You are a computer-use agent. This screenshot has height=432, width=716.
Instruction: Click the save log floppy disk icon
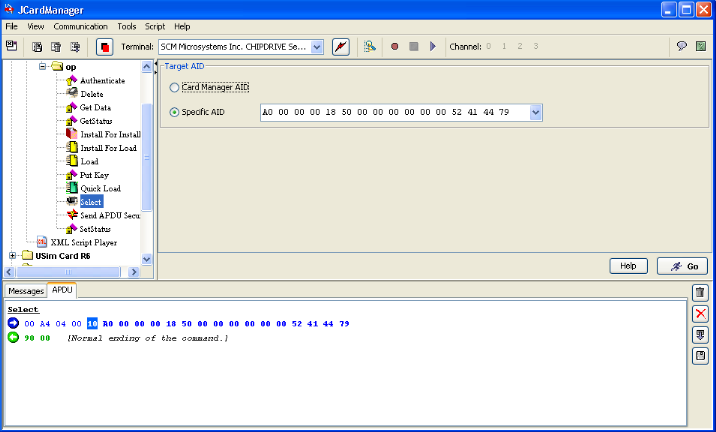click(701, 356)
